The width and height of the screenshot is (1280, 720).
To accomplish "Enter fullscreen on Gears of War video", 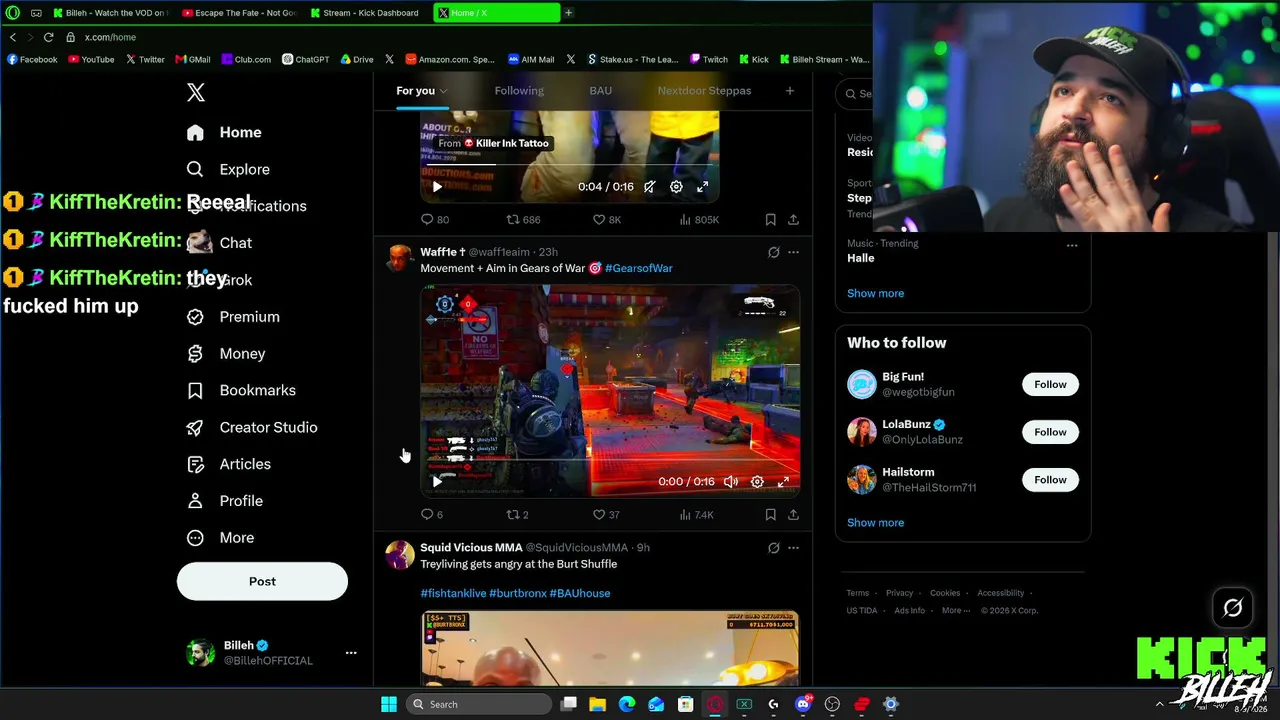I will click(783, 482).
